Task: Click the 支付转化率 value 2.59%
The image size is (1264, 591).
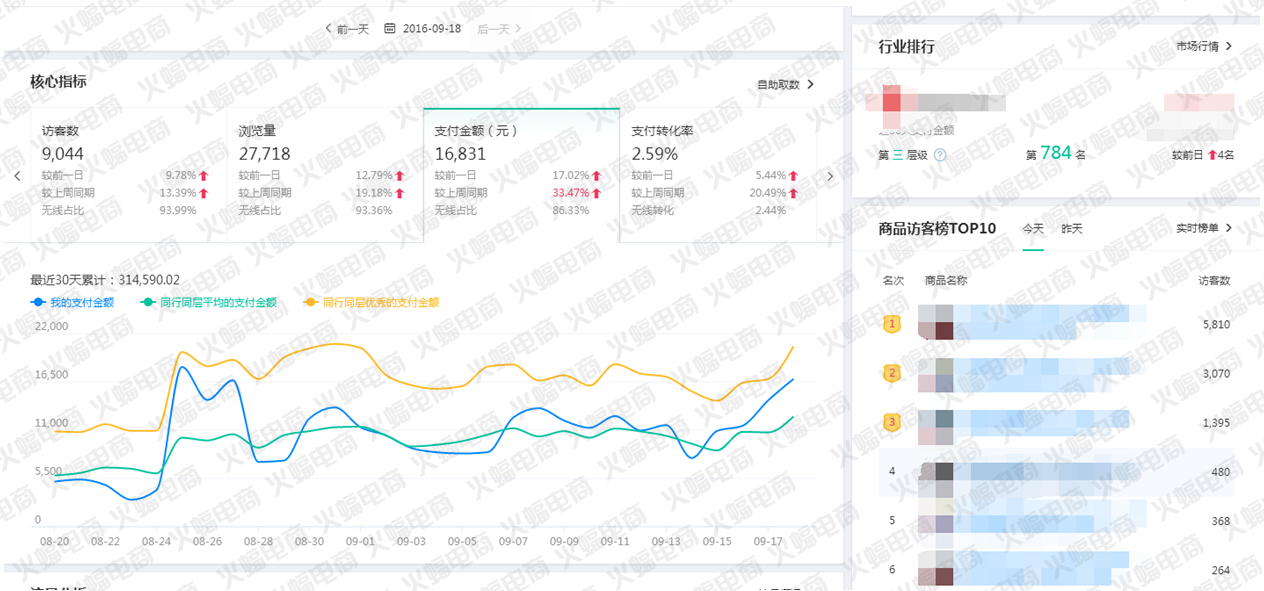Action: click(x=655, y=154)
